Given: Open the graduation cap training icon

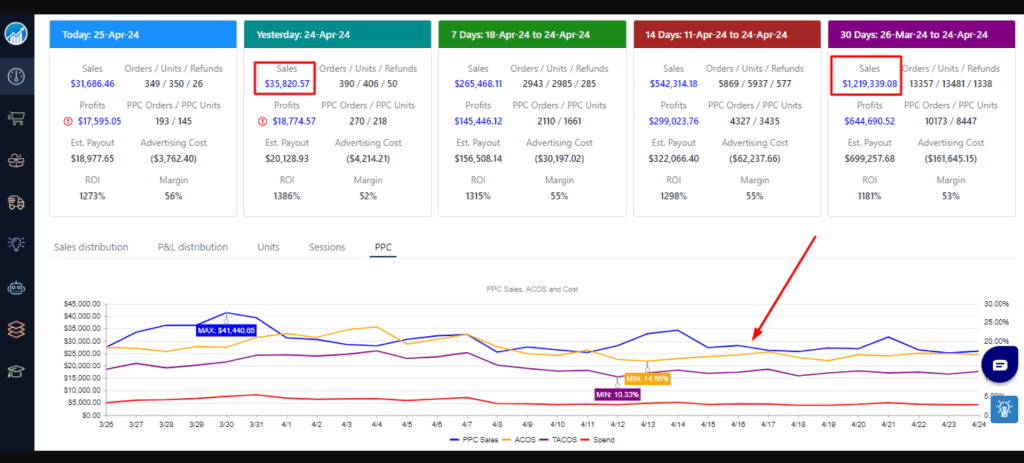Looking at the screenshot, I should coord(16,371).
